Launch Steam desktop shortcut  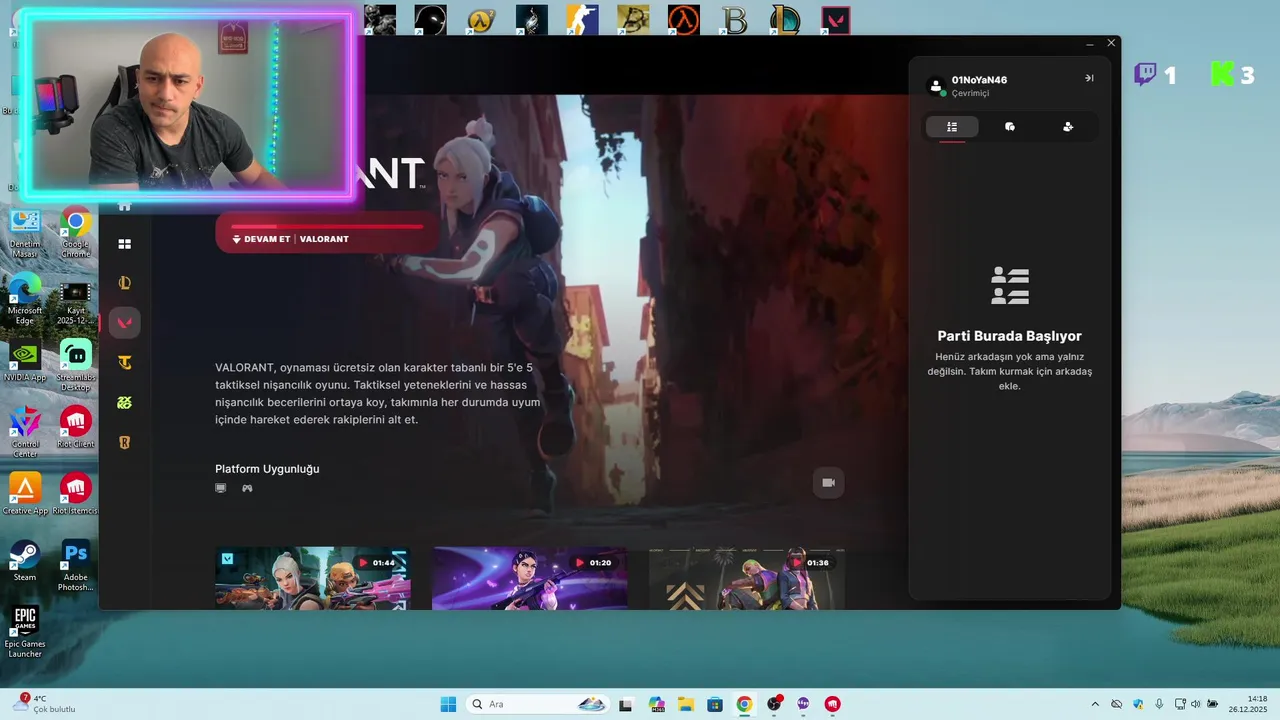point(25,561)
